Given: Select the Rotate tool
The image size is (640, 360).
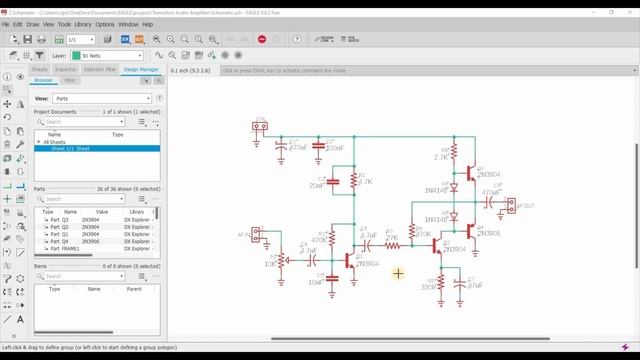Looking at the screenshot, I should (x=7, y=117).
